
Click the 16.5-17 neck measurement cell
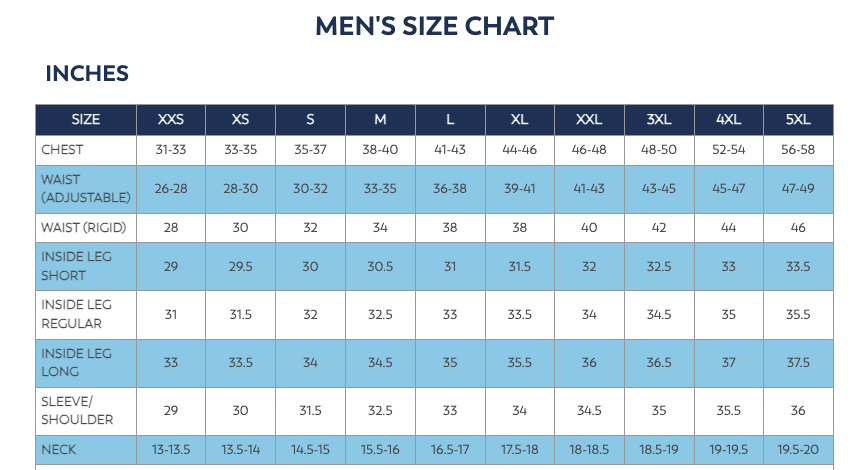(450, 450)
